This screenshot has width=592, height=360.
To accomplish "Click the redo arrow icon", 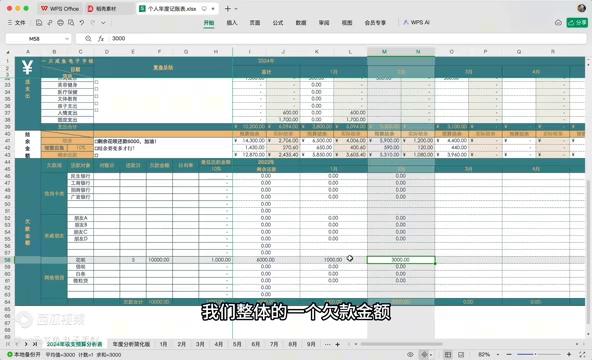I will click(92, 23).
